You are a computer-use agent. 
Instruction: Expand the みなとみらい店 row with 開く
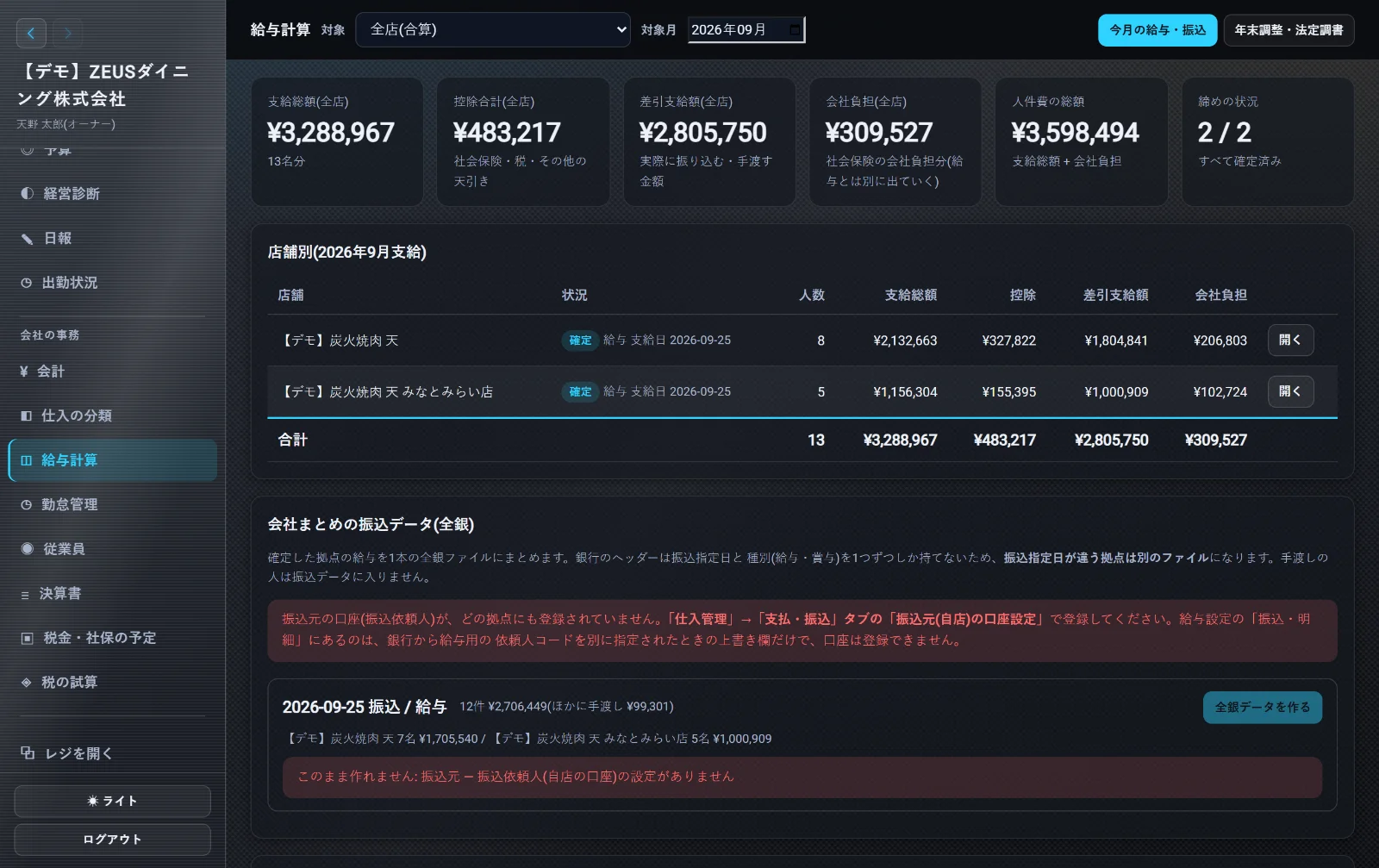pos(1290,391)
